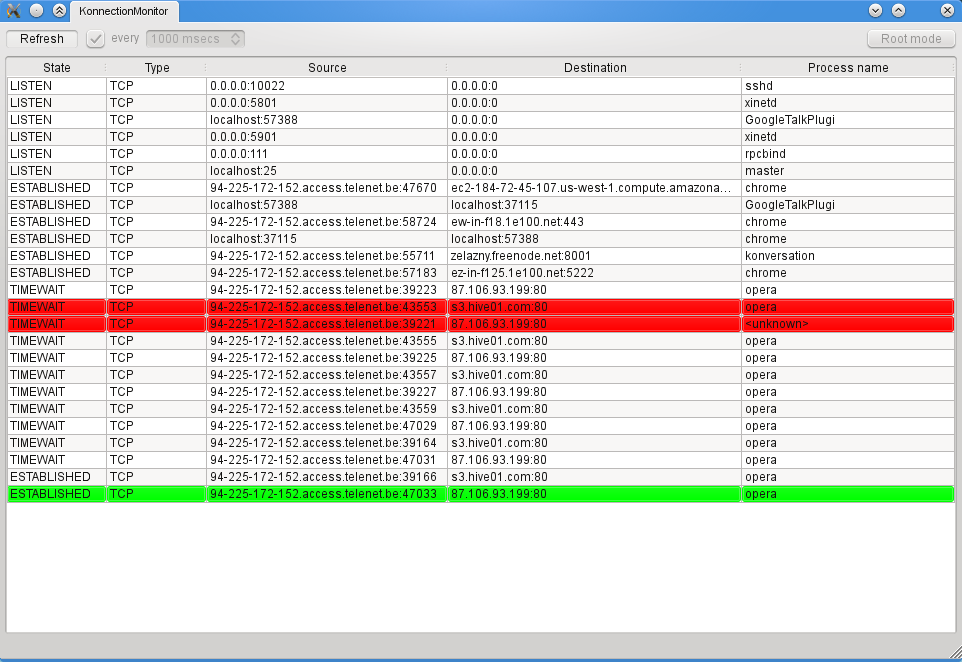This screenshot has width=962, height=662.
Task: Click the refresh interval 1000 msecs spinbox
Action: coord(195,39)
